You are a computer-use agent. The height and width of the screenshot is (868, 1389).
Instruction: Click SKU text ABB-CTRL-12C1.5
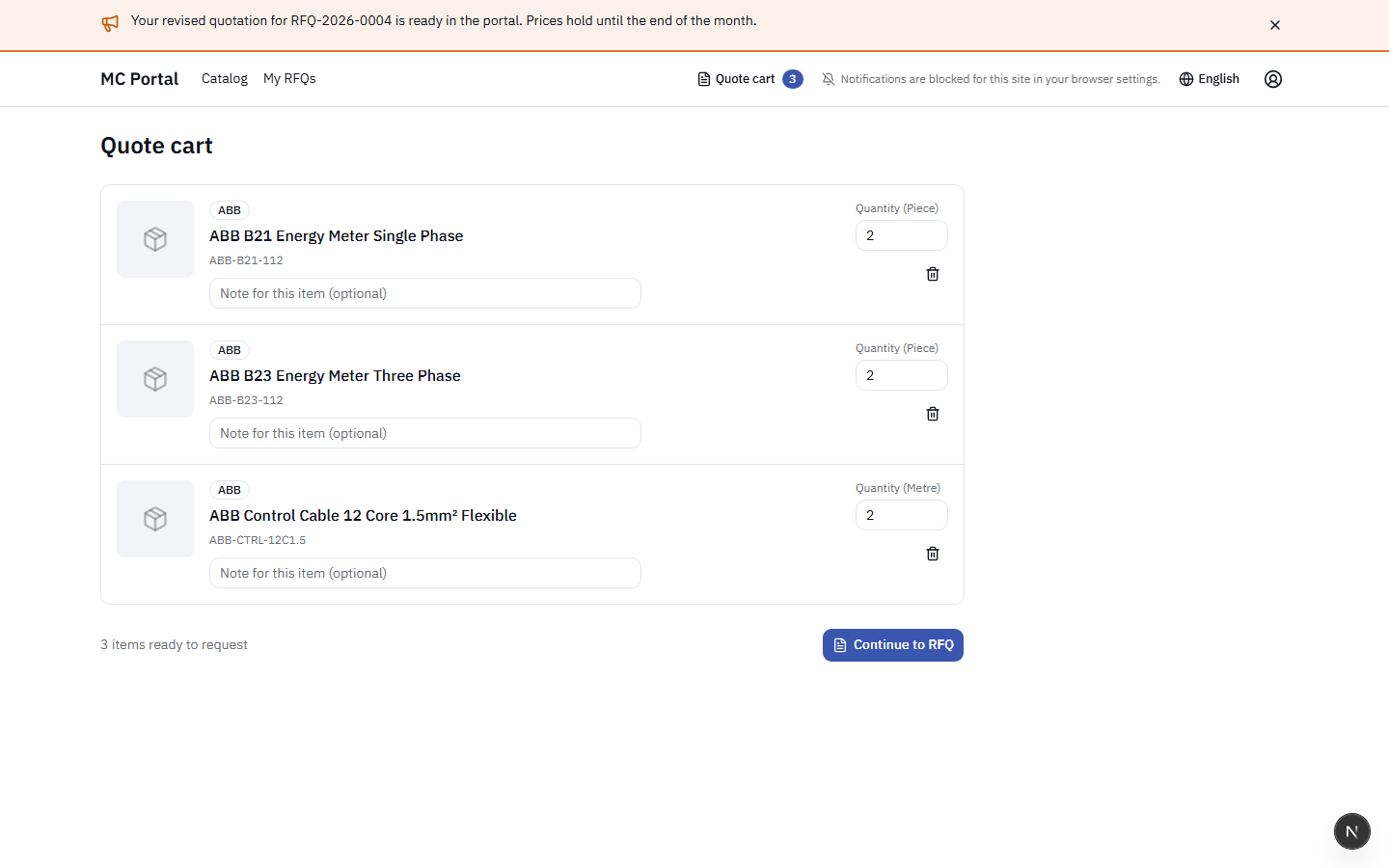tap(258, 540)
